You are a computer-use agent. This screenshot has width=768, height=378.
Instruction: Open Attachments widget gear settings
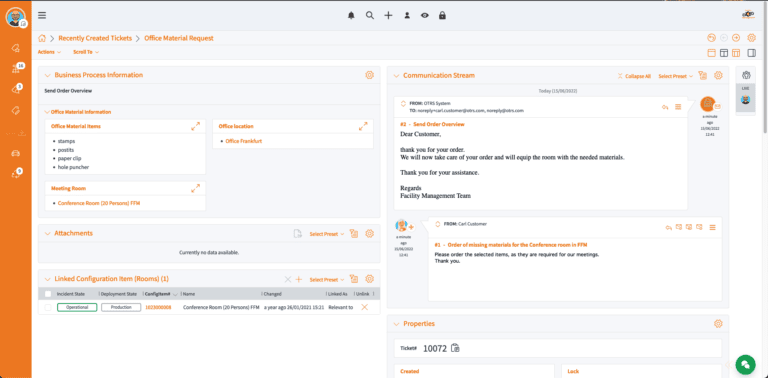370,234
